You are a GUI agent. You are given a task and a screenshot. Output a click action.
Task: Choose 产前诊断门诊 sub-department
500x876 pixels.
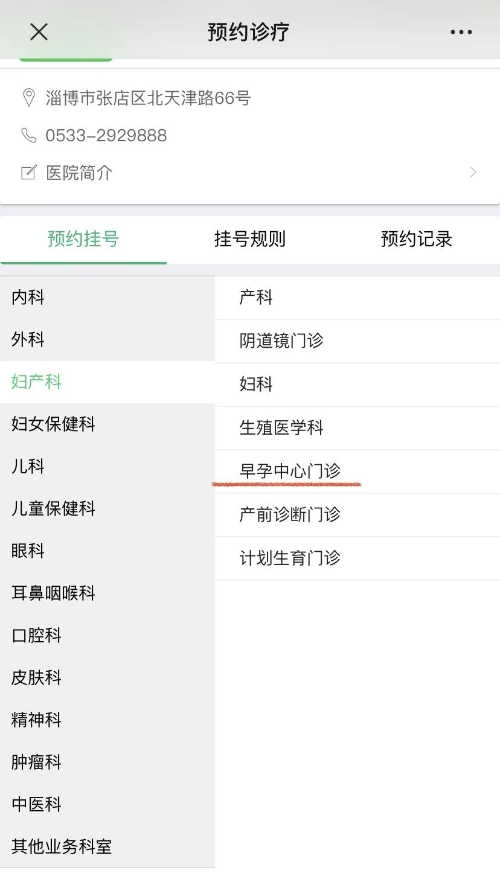[358, 515]
